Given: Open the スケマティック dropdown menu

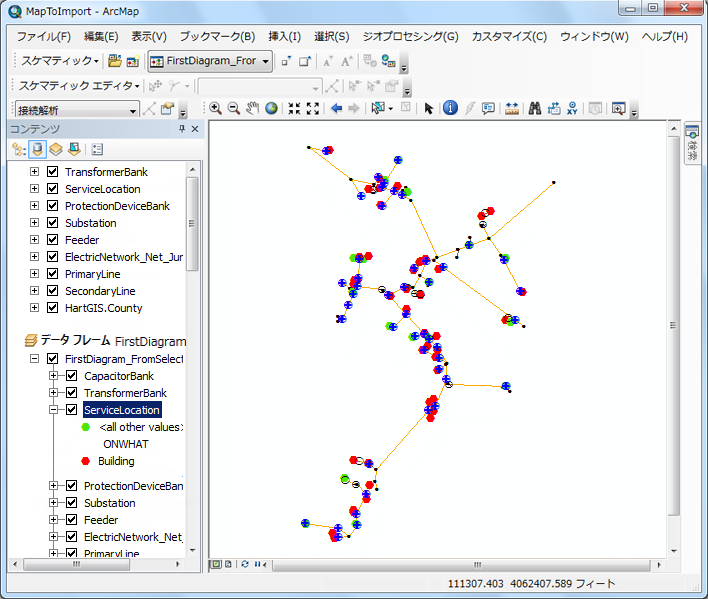Looking at the screenshot, I should pos(60,60).
